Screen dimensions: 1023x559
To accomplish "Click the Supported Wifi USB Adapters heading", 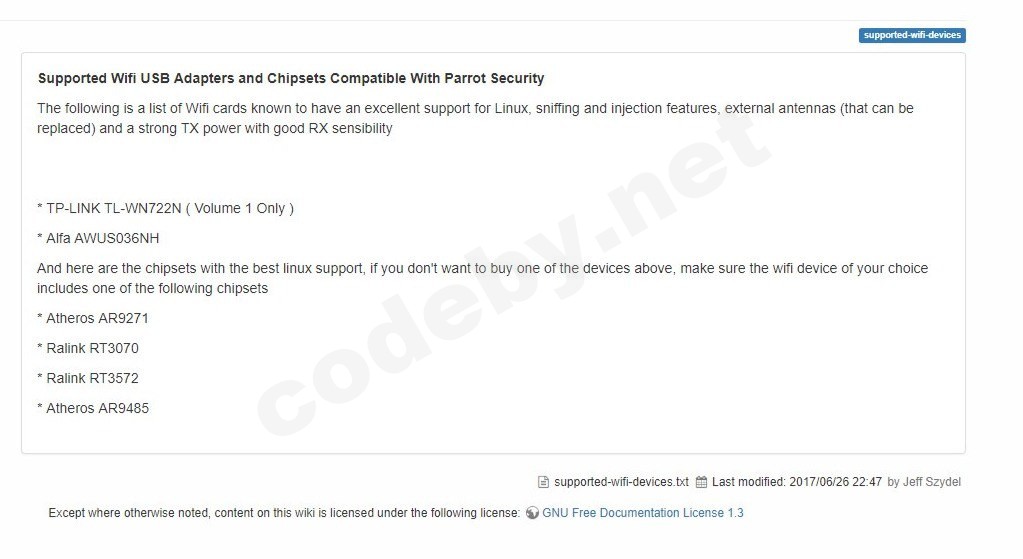I will click(291, 78).
